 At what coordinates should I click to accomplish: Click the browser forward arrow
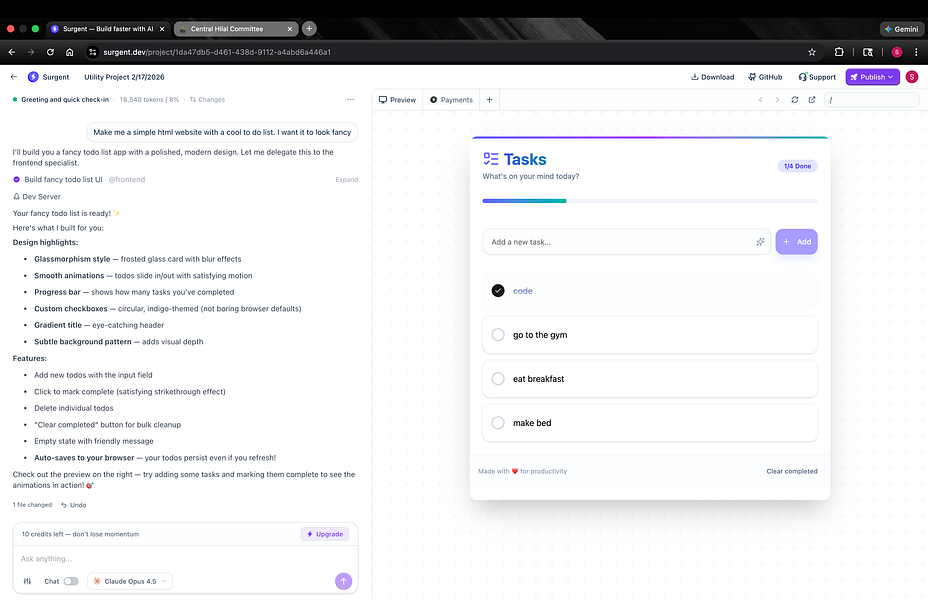(x=31, y=52)
